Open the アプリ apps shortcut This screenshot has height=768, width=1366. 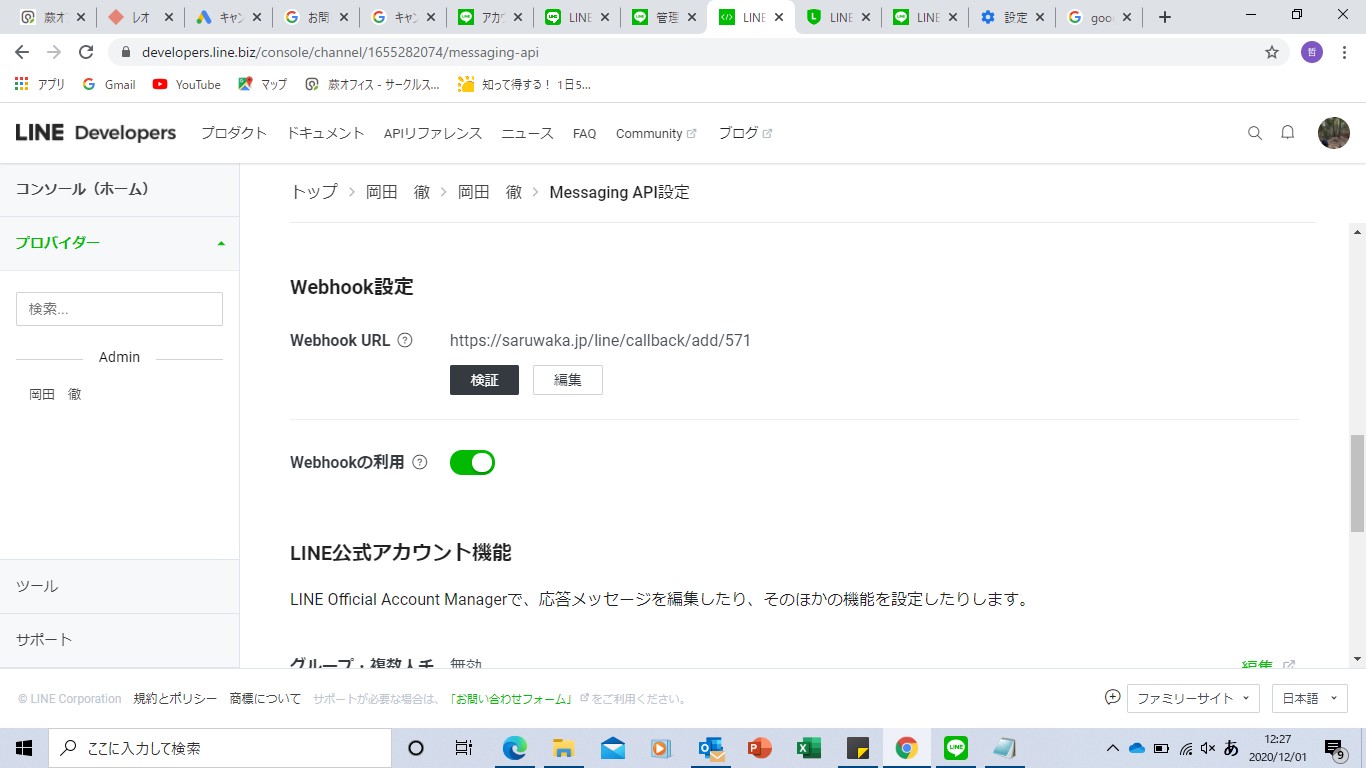(x=40, y=84)
